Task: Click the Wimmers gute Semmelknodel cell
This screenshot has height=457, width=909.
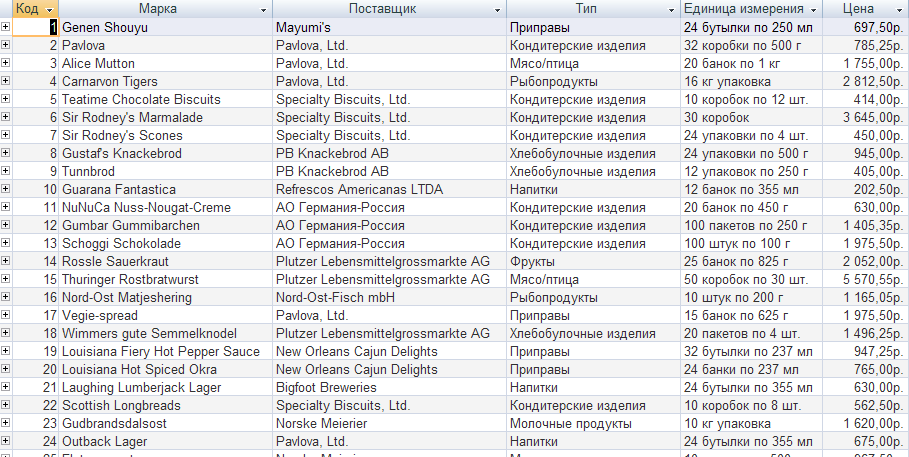Action: coord(166,333)
